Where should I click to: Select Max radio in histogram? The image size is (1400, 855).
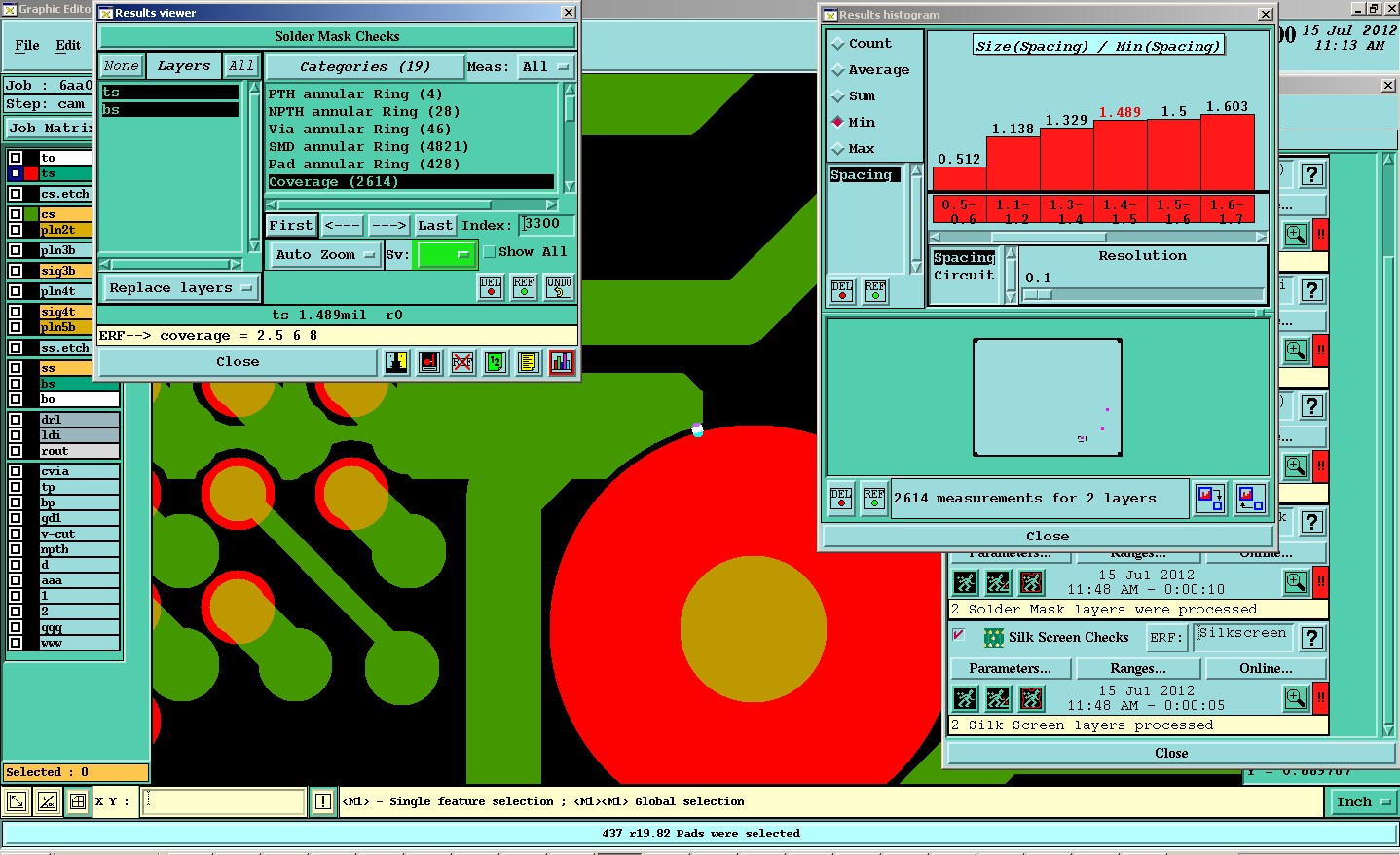pyautogui.click(x=837, y=149)
